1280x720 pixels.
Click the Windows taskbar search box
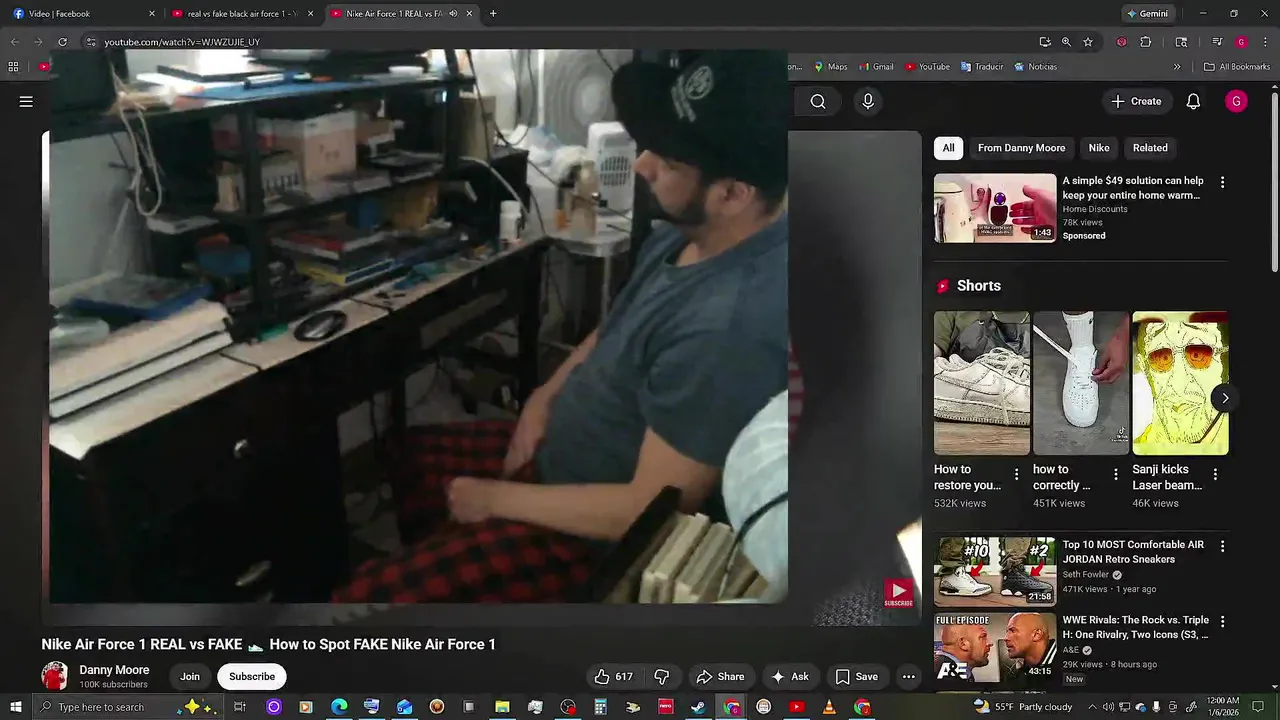130,707
